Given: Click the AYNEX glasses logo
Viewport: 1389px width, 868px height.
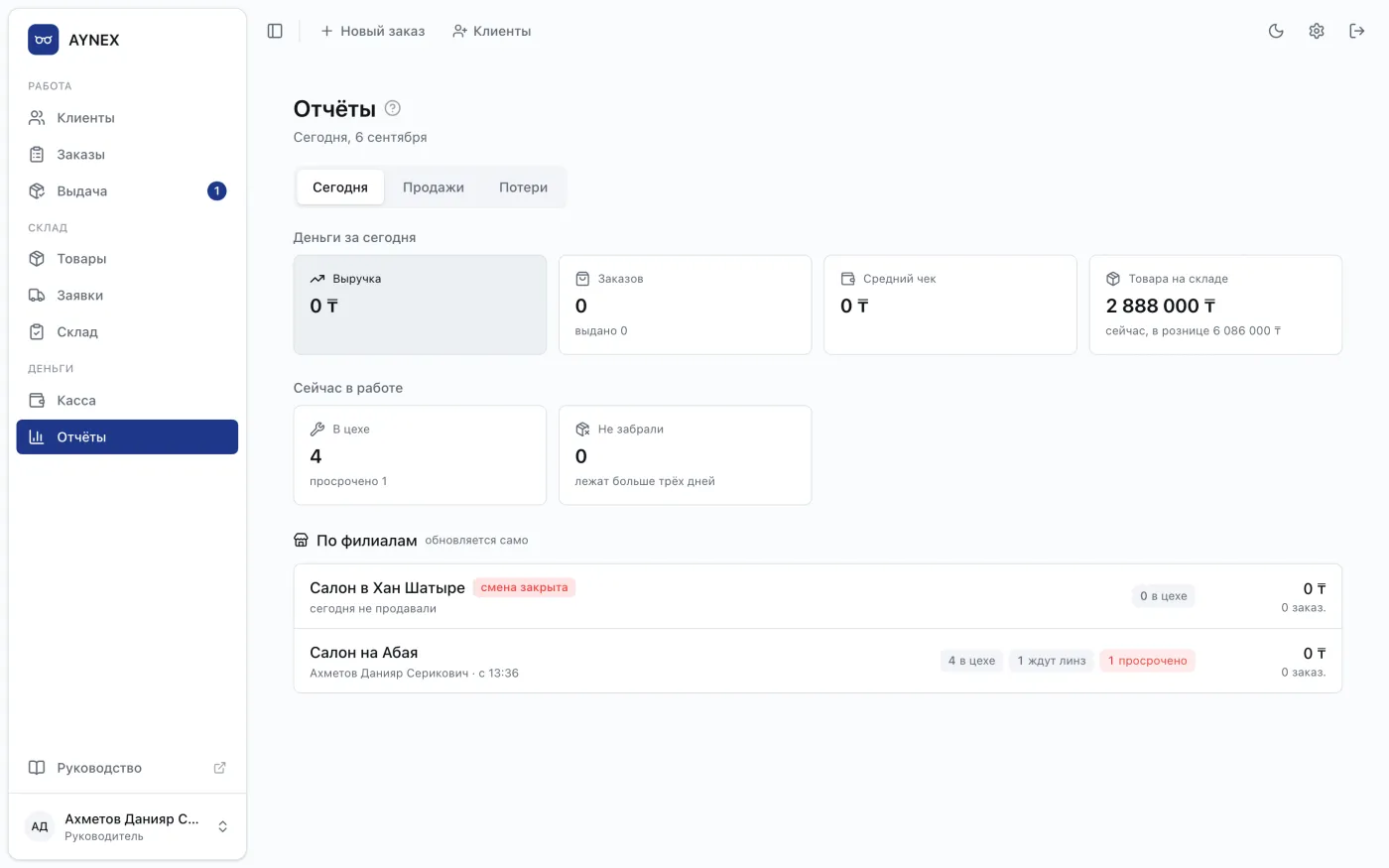Looking at the screenshot, I should tap(44, 40).
